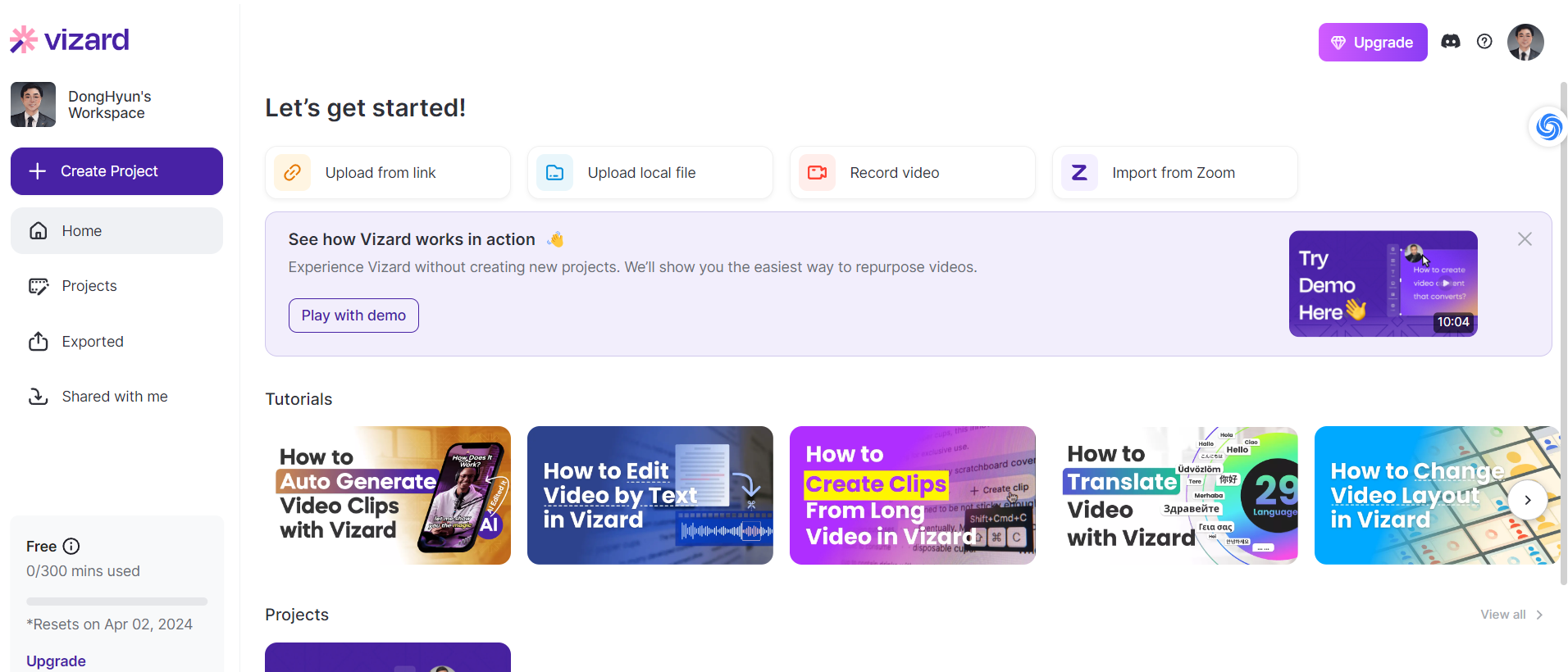Select Upload local file

pos(650,173)
